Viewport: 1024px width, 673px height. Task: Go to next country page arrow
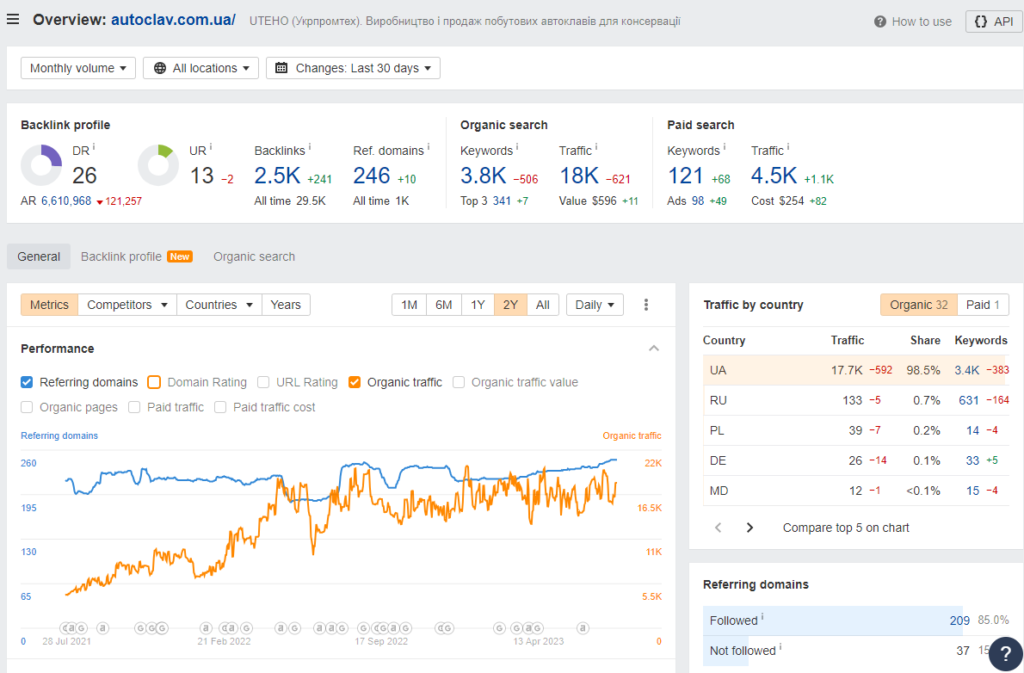click(x=750, y=527)
